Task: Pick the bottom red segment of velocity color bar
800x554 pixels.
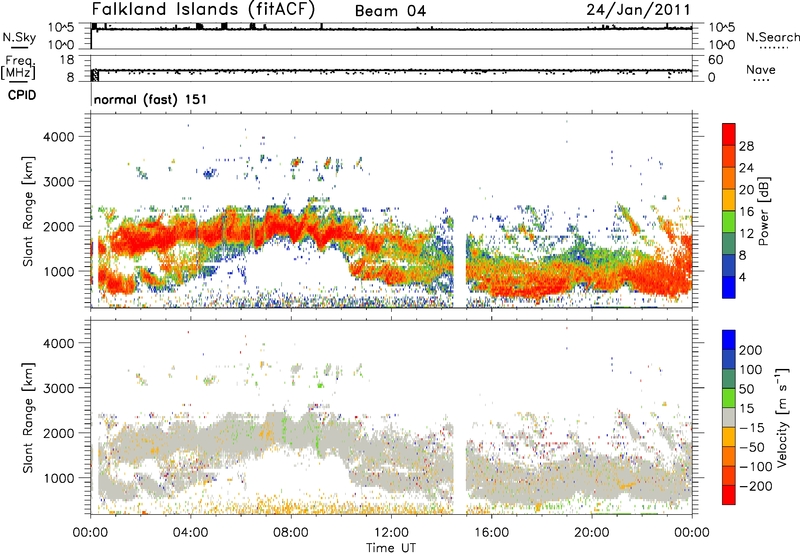Action: point(729,495)
